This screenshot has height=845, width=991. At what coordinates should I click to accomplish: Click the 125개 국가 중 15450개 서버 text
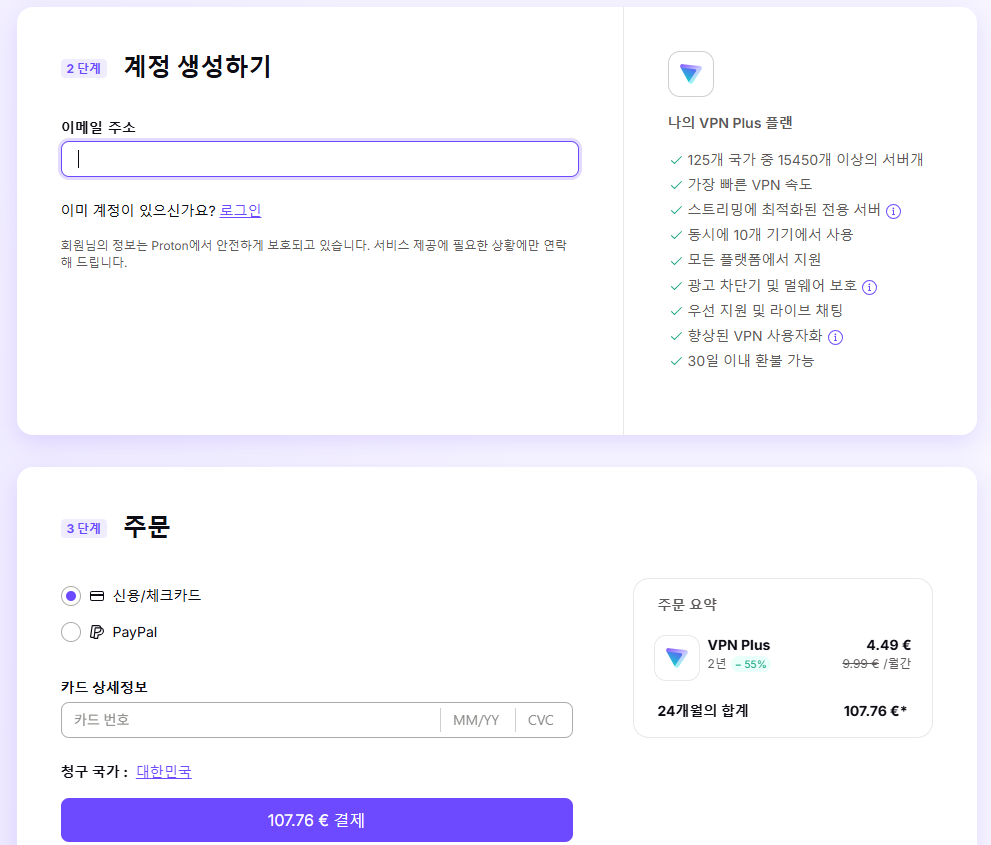point(805,159)
